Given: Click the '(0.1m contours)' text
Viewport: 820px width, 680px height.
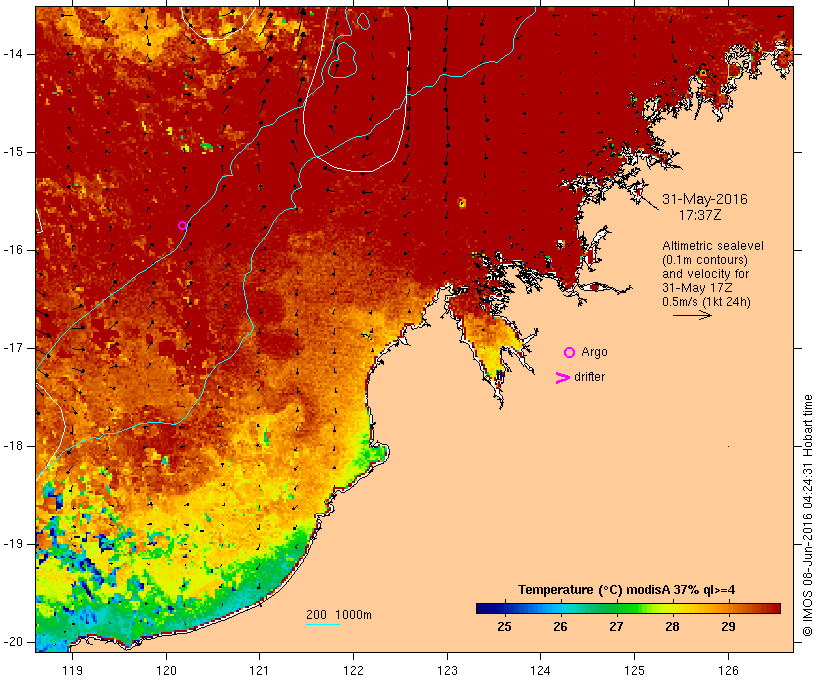Looking at the screenshot, I should [x=704, y=260].
